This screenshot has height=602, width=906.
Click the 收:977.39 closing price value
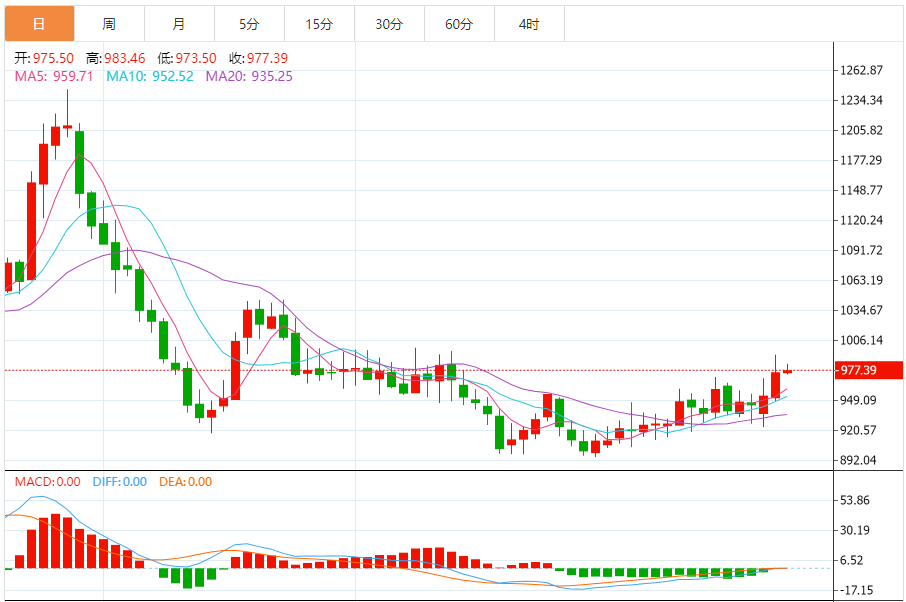[x=258, y=58]
